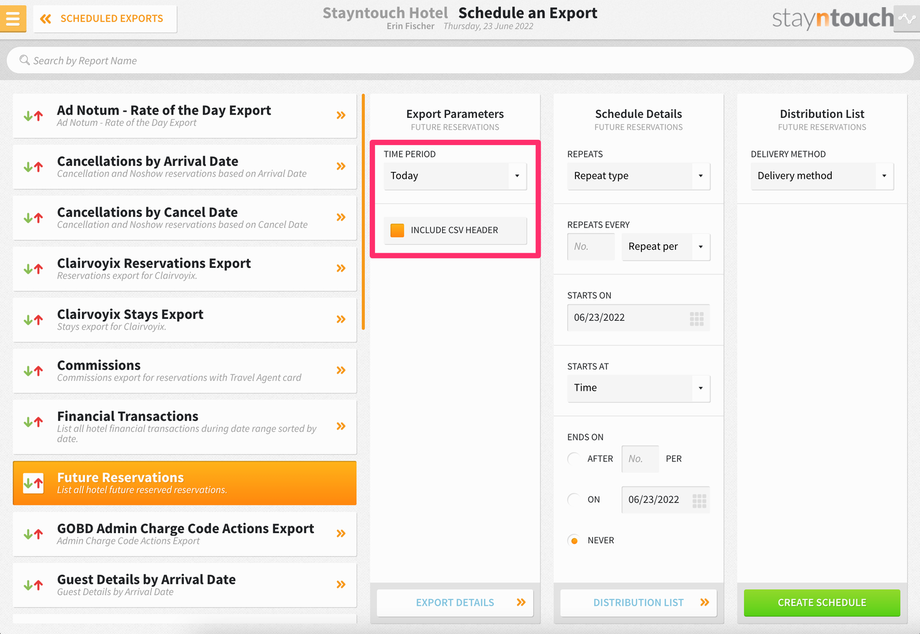This screenshot has height=634, width=920.
Task: Open the Repeat type dropdown
Action: point(638,176)
